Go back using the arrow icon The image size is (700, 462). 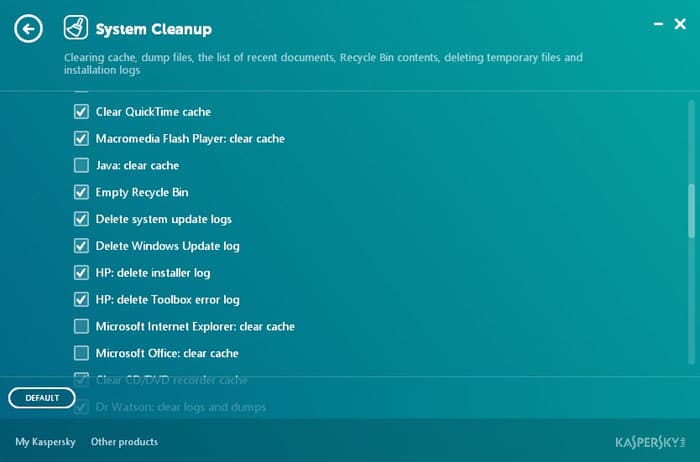(29, 29)
